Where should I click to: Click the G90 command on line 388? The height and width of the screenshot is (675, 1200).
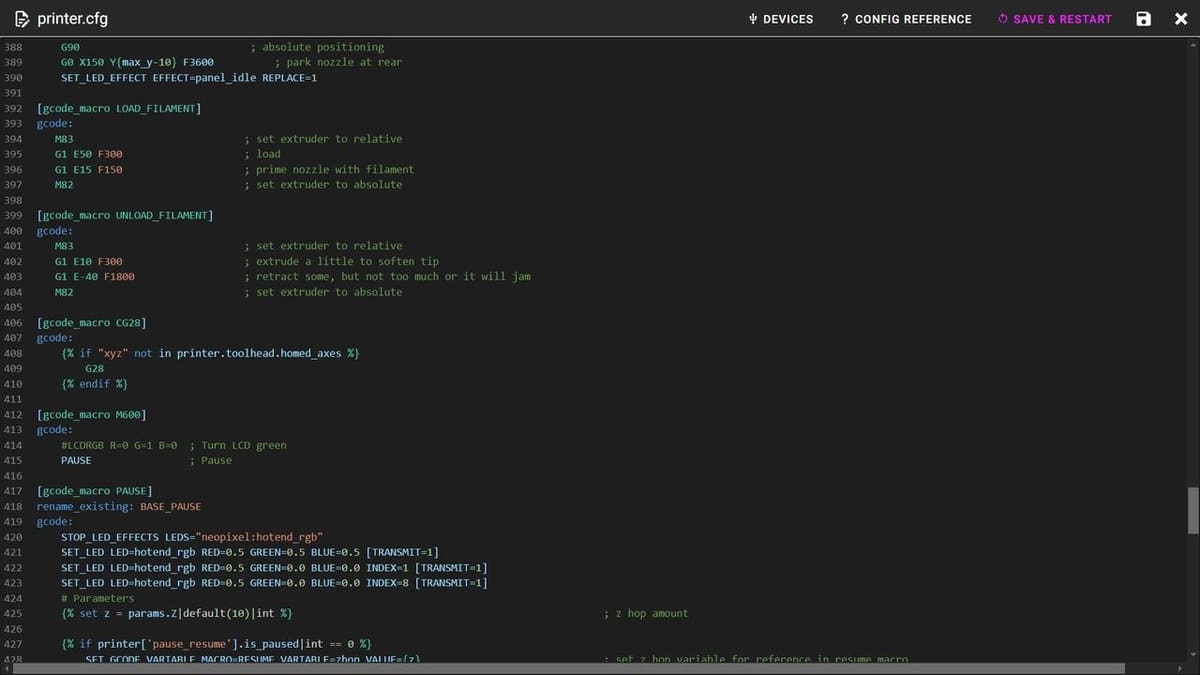pos(70,47)
